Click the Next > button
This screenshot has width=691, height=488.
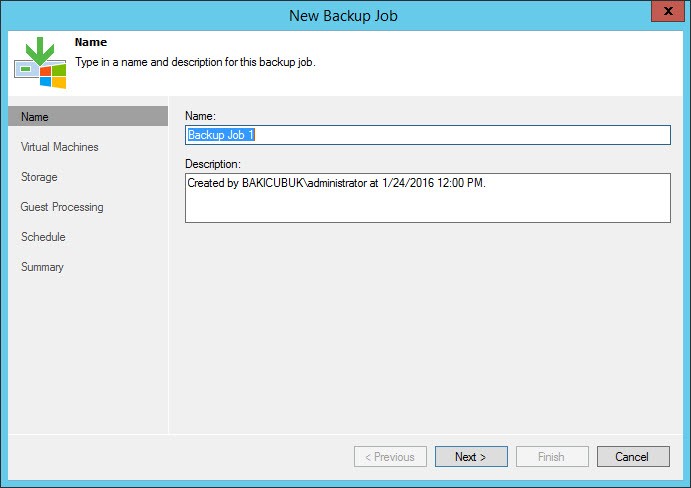471,457
